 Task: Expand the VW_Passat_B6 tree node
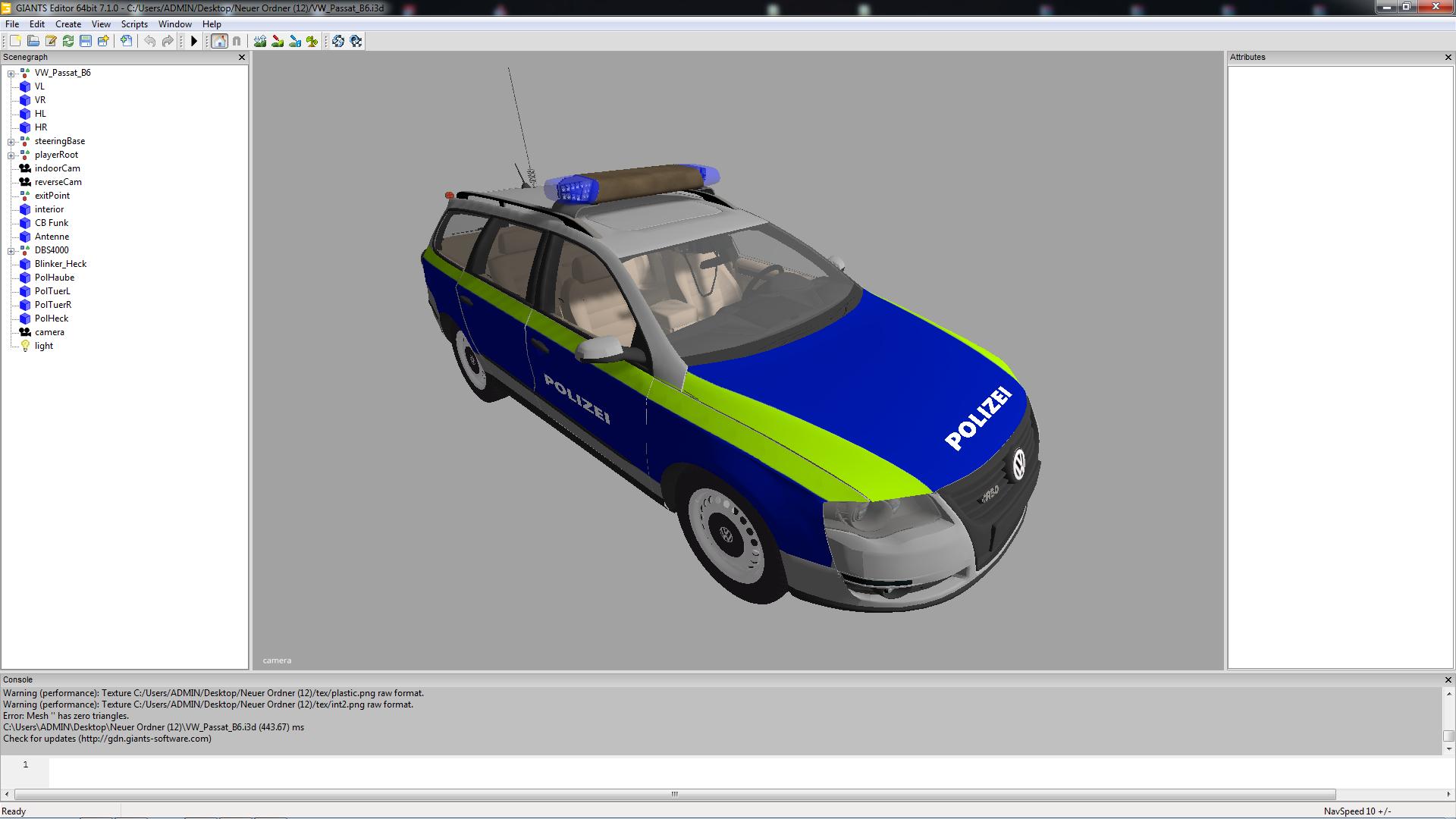11,74
